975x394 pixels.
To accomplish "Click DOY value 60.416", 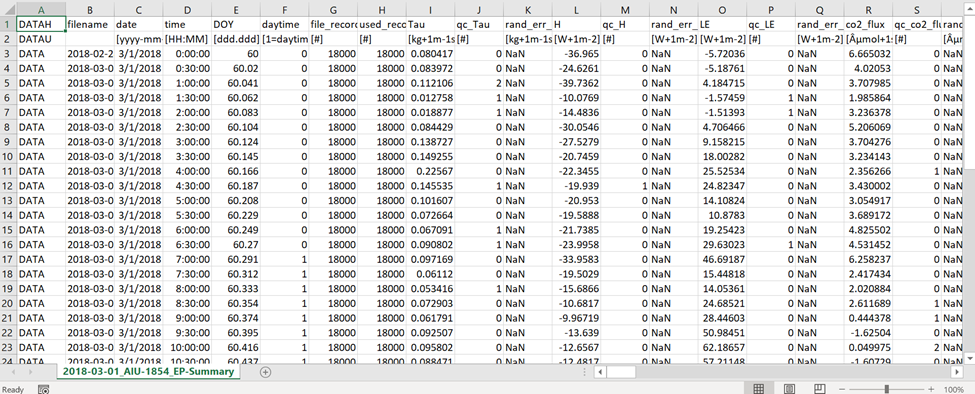I will 236,346.
